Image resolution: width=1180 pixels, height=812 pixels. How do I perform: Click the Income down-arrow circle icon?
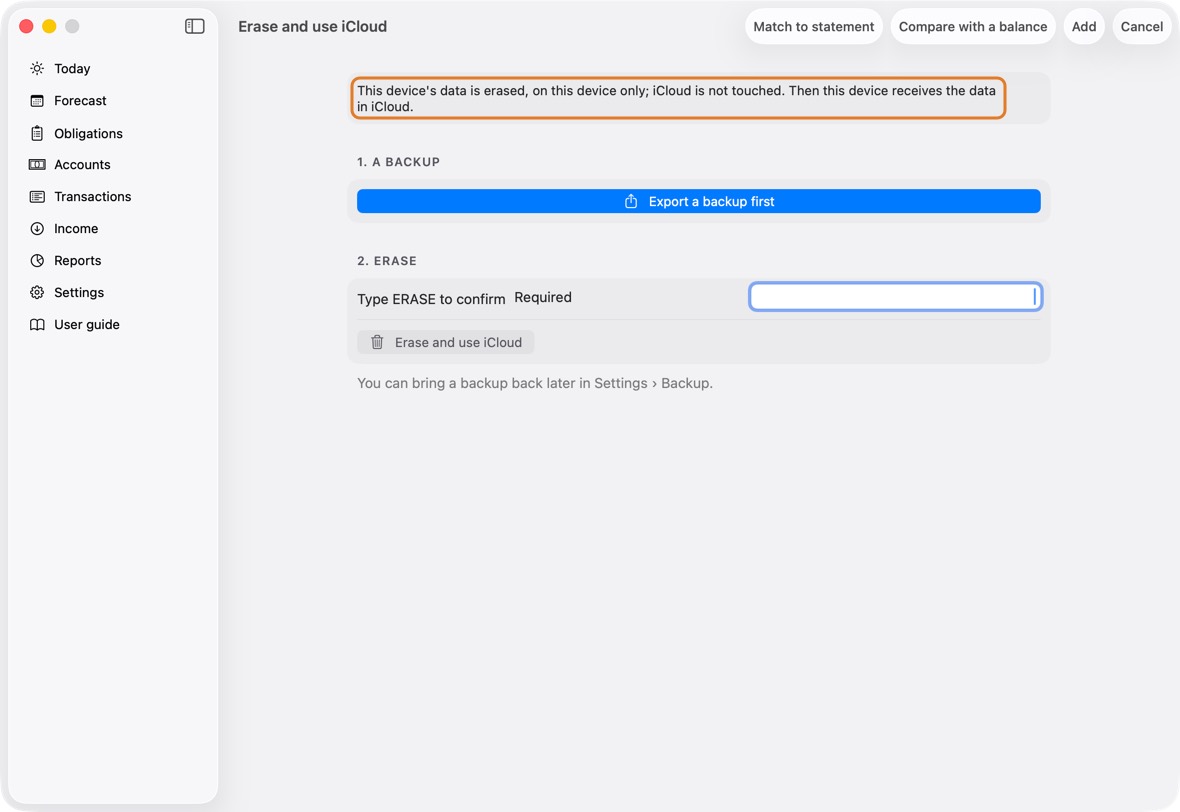[x=37, y=229]
